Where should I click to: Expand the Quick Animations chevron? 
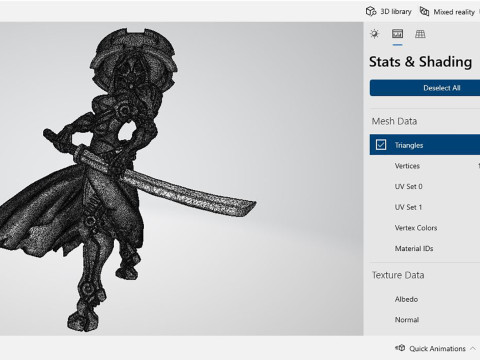[x=473, y=349]
